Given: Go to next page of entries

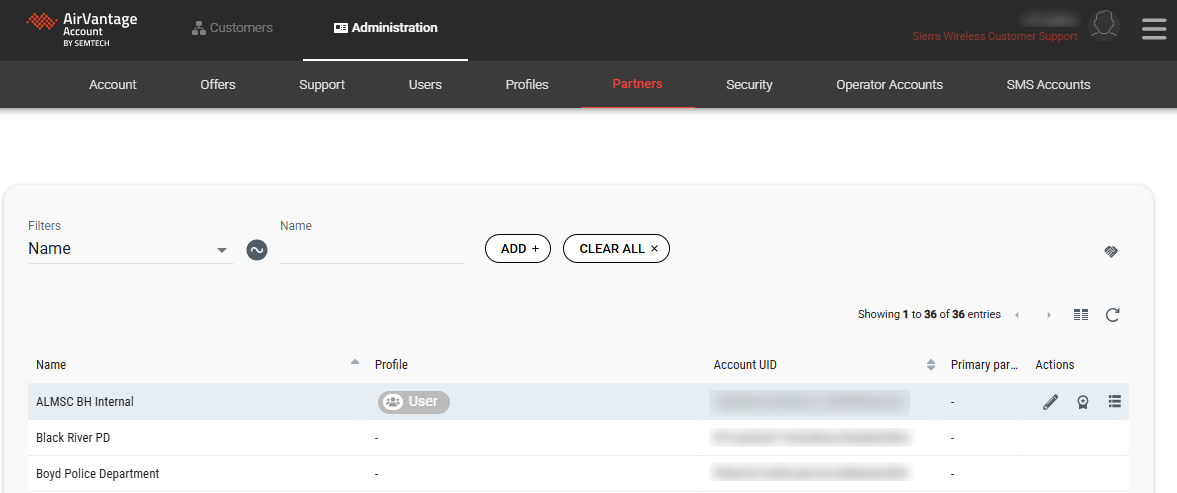Looking at the screenshot, I should click(1049, 315).
